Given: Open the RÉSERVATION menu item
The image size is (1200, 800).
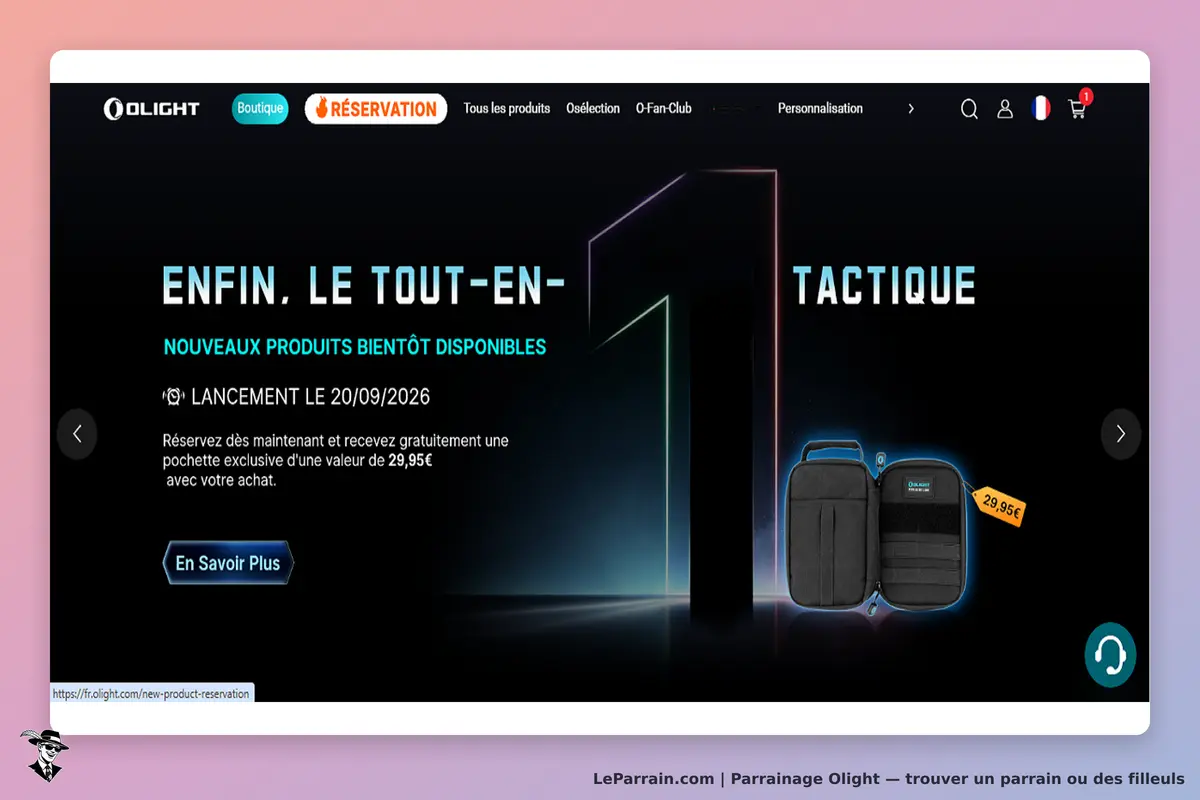Looking at the screenshot, I should click(x=376, y=109).
